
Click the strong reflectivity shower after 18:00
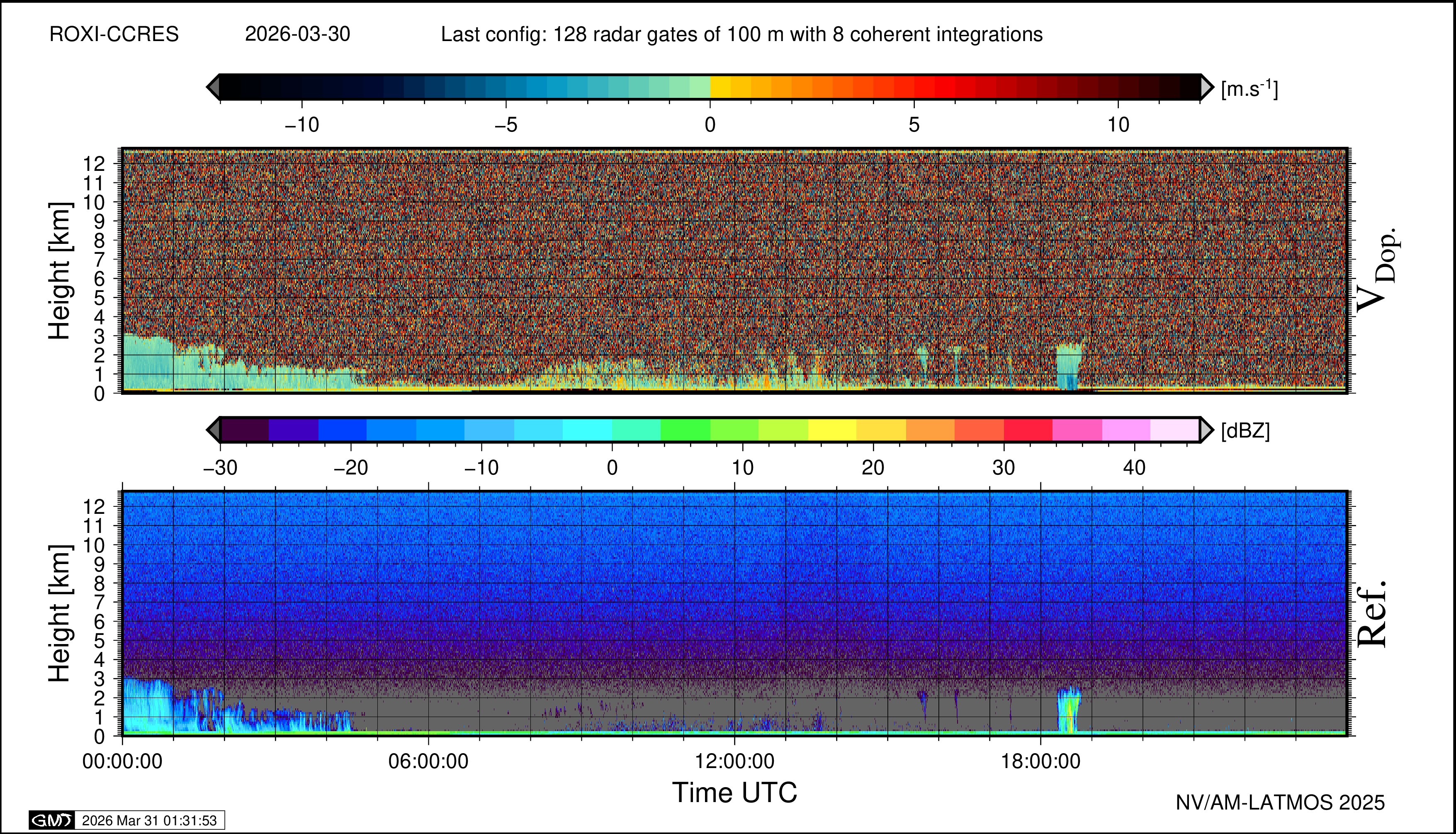1069,713
